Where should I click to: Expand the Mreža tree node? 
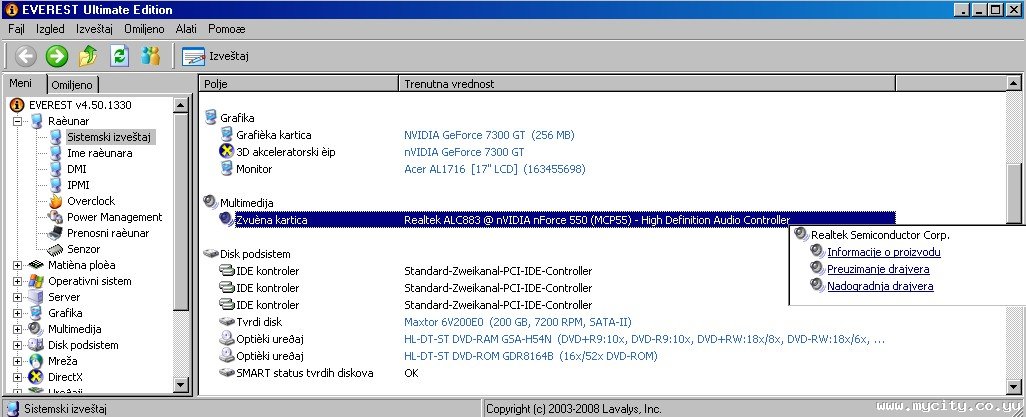18,361
